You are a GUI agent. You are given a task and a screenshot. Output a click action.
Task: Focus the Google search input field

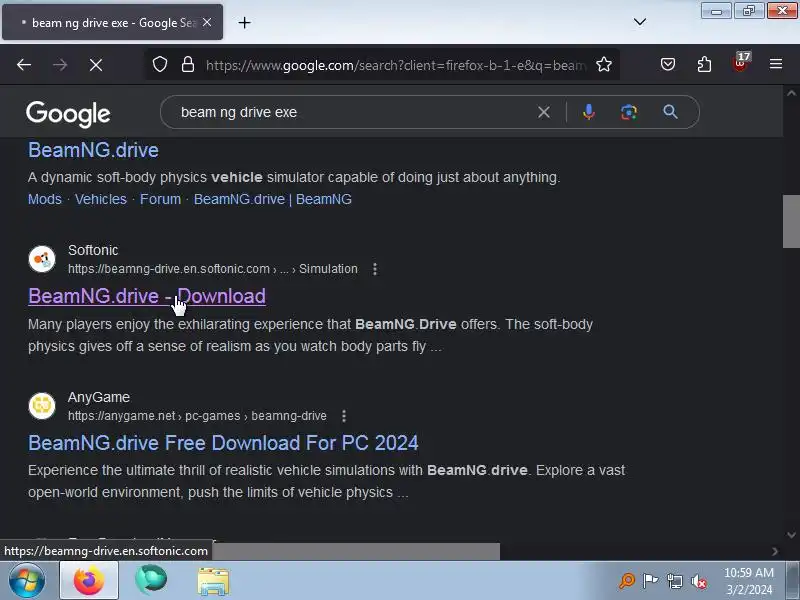(352, 112)
